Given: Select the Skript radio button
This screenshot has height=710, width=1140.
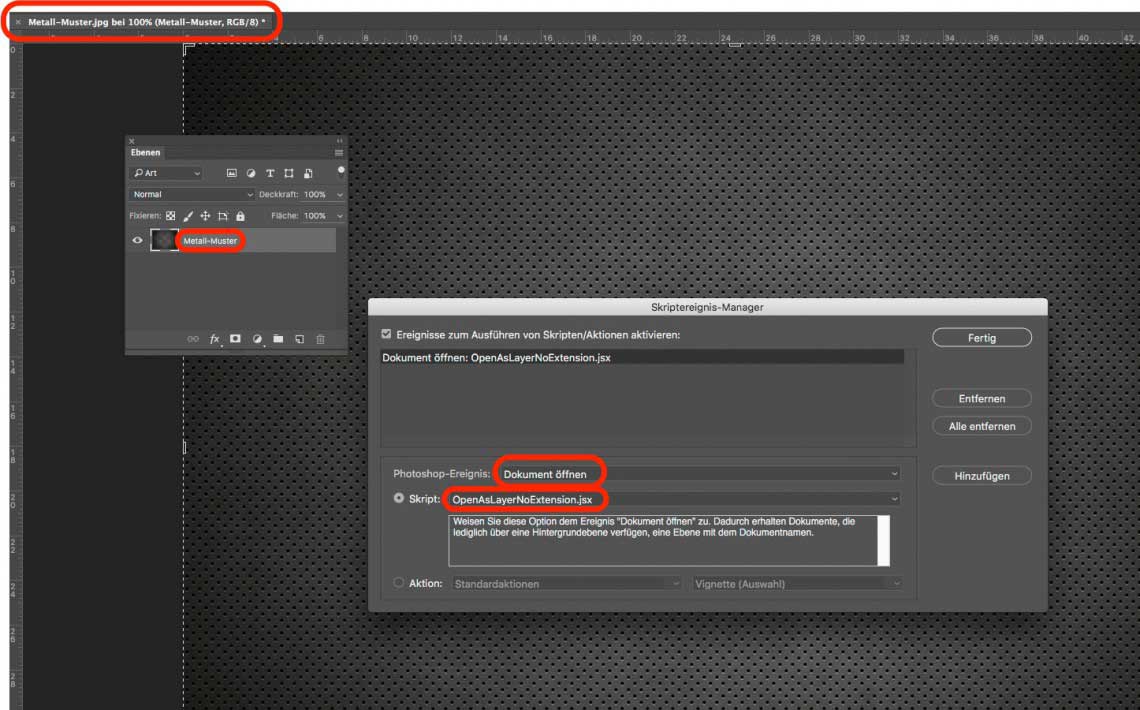Looking at the screenshot, I should coord(398,499).
